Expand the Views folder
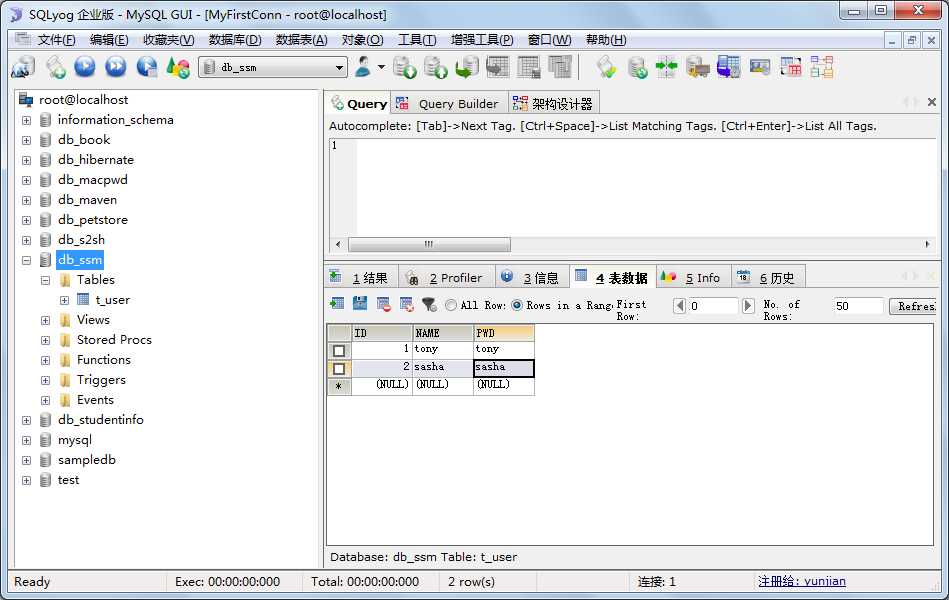The image size is (949, 600). tap(45, 320)
